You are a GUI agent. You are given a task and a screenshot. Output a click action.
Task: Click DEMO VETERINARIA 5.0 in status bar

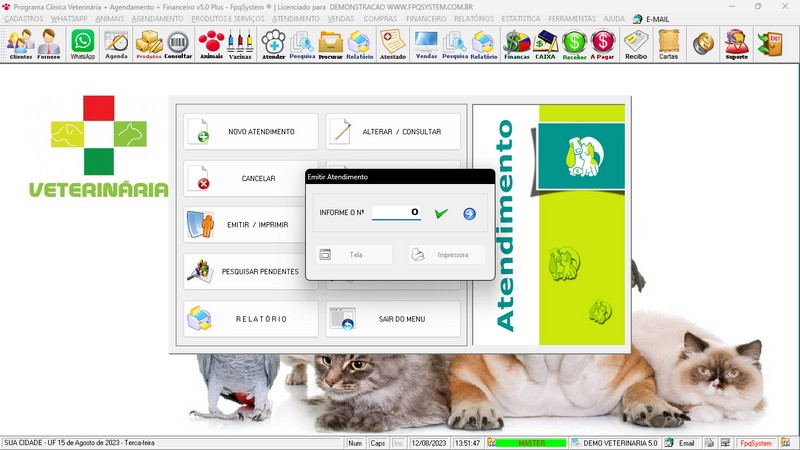pos(615,443)
